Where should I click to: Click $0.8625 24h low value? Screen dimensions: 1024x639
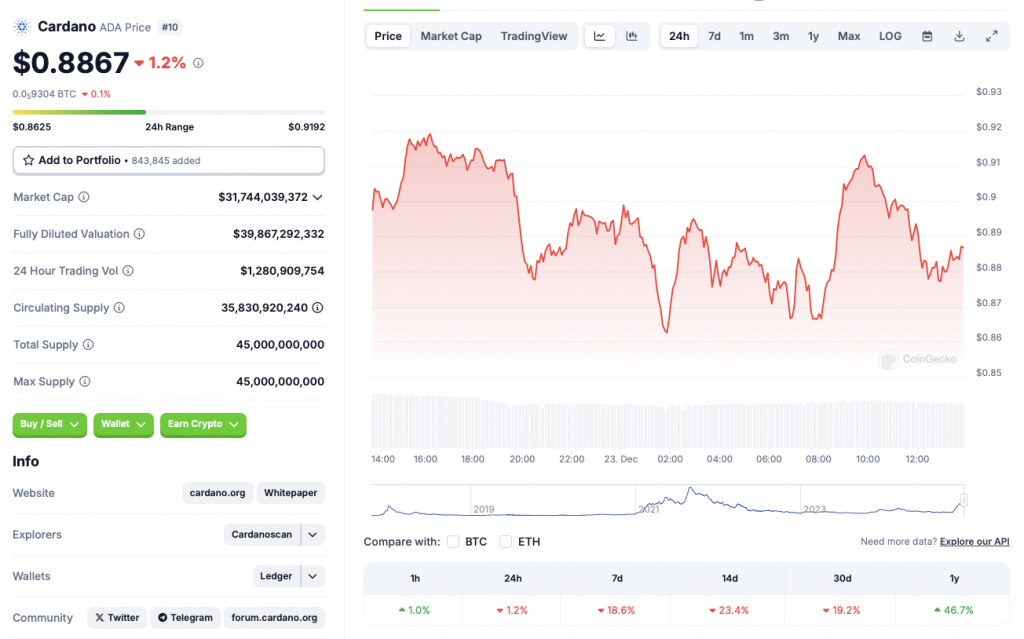coord(32,127)
